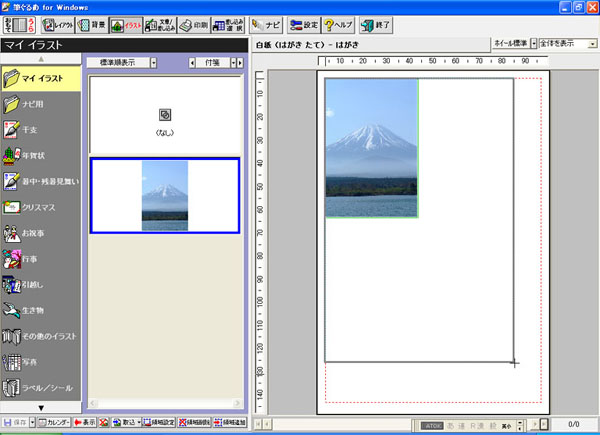Toggle the イラスト mode toolbar button

[x=124, y=23]
